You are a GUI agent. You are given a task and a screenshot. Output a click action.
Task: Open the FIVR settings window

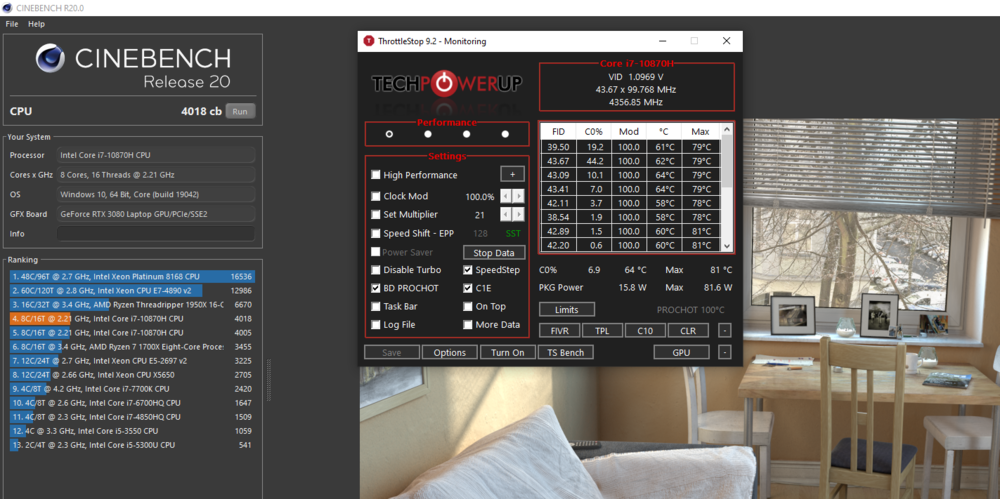click(559, 330)
